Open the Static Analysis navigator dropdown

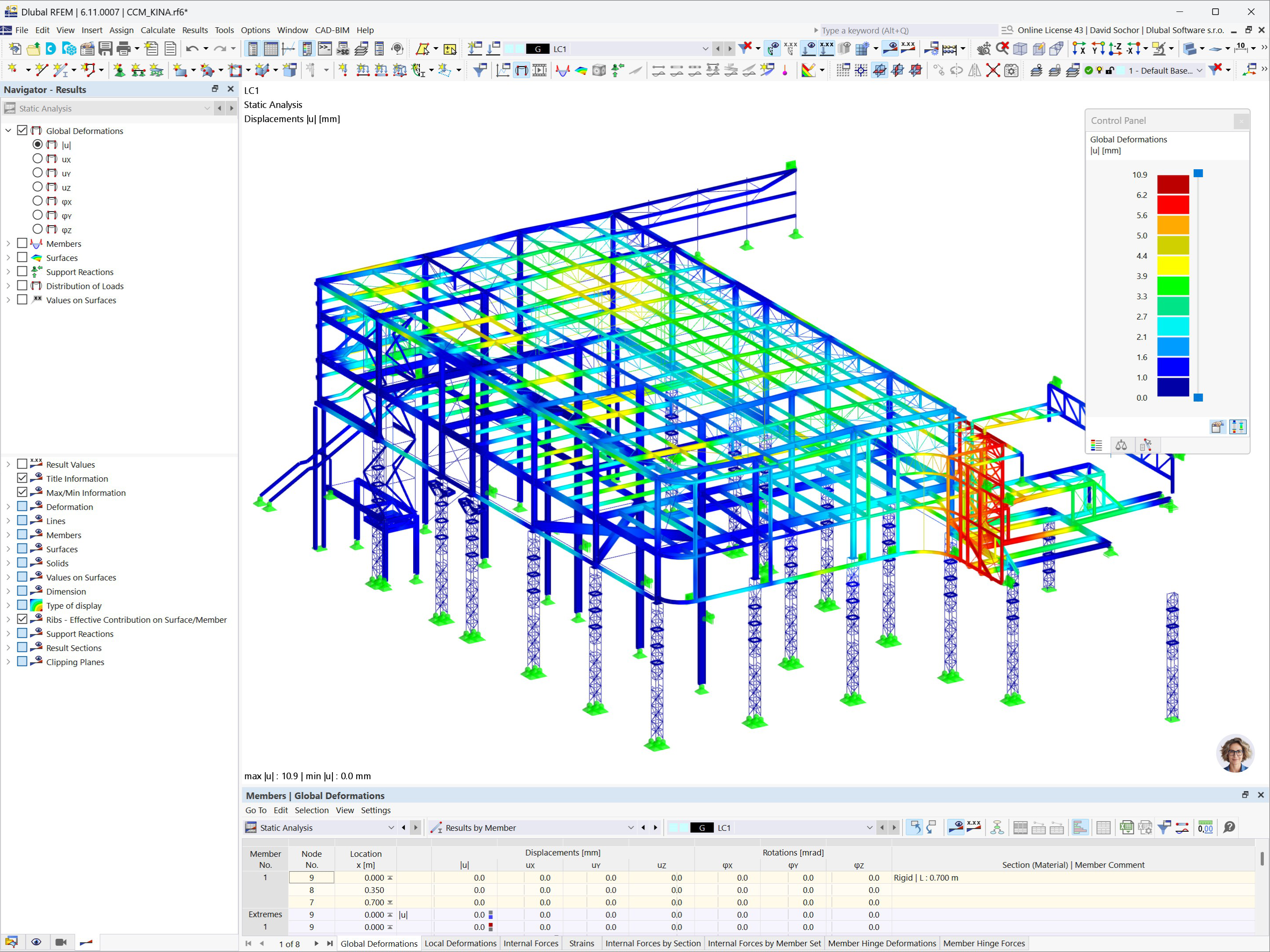pos(207,108)
